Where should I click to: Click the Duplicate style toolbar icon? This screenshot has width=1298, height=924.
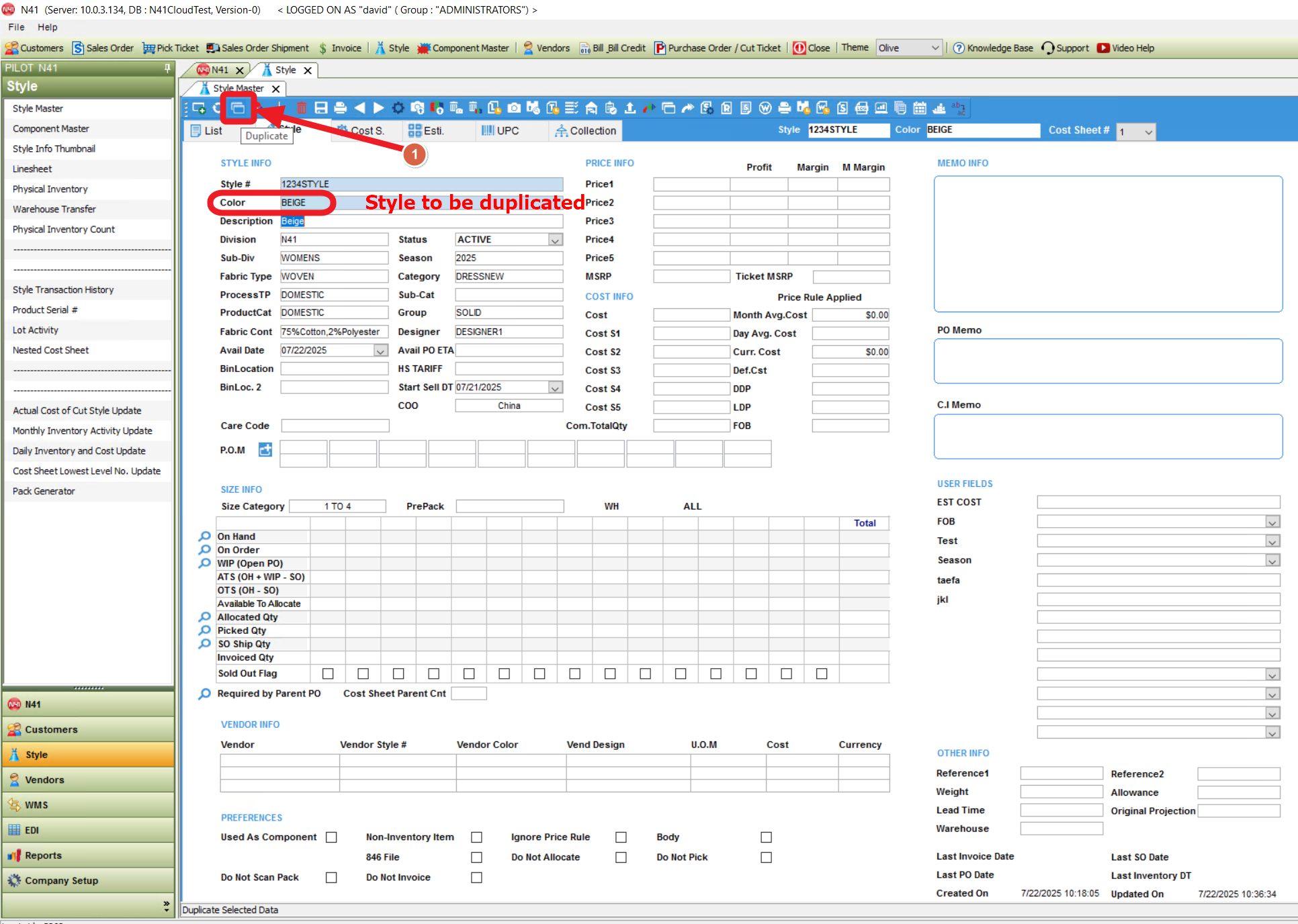pos(238,108)
